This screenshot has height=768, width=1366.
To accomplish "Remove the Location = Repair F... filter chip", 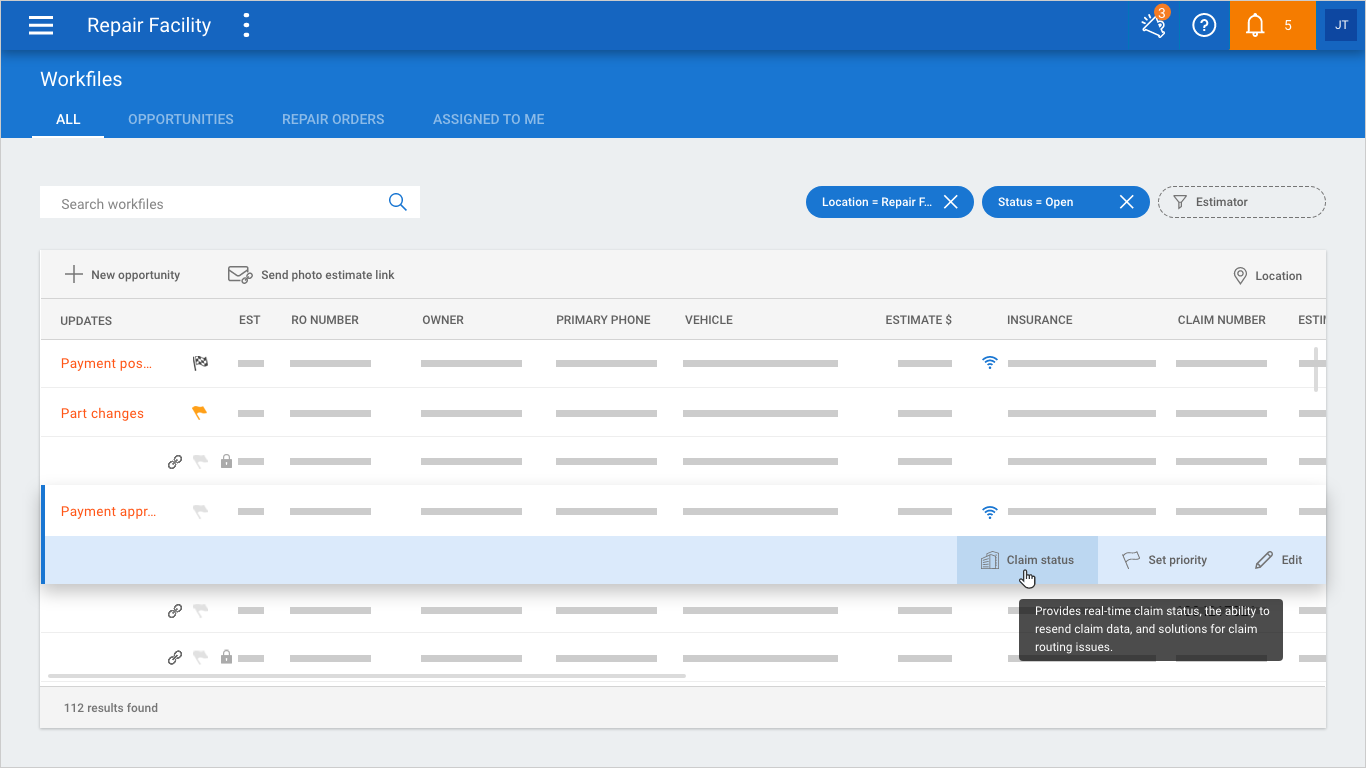I will pyautogui.click(x=951, y=202).
